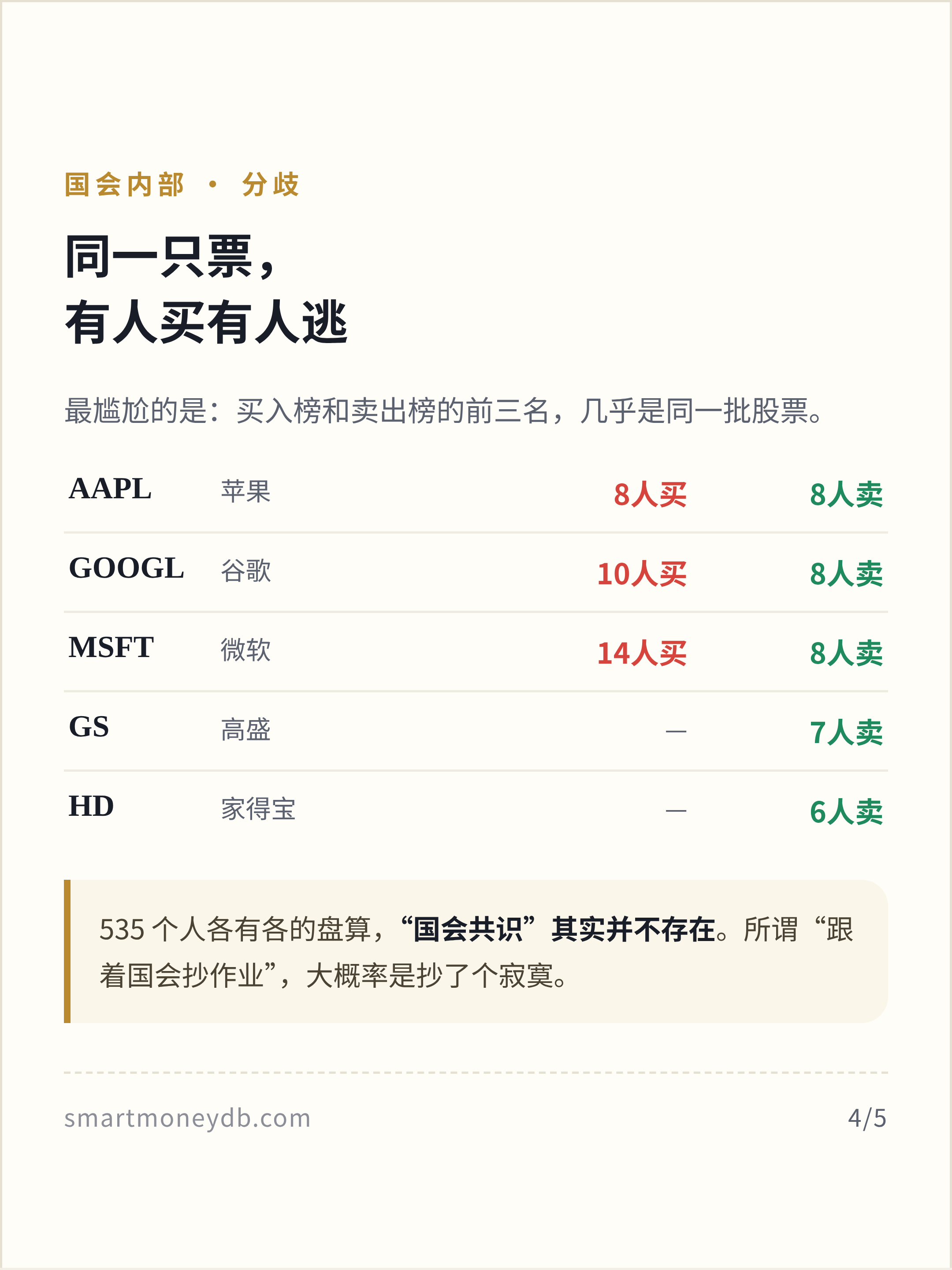Screen dimensions: 952x1270
Task: Click the MSFT ticker symbol
Action: [111, 647]
